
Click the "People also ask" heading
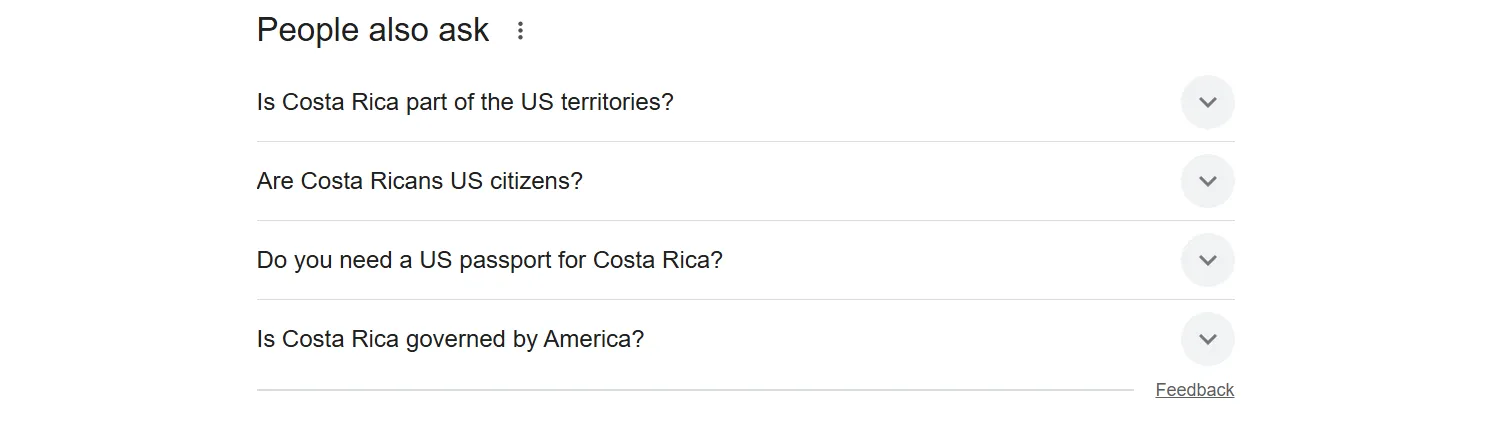pyautogui.click(x=372, y=30)
